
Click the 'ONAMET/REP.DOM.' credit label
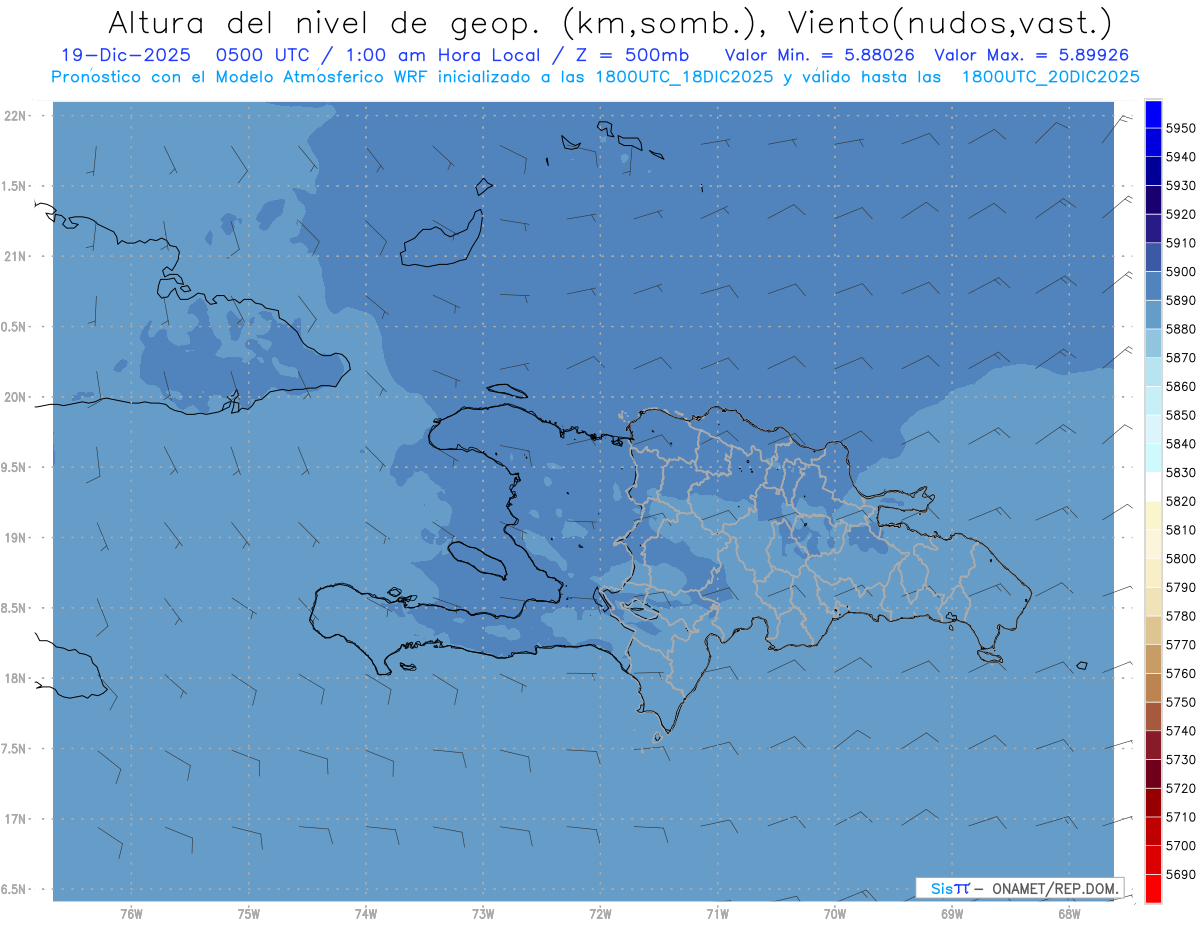click(1056, 888)
